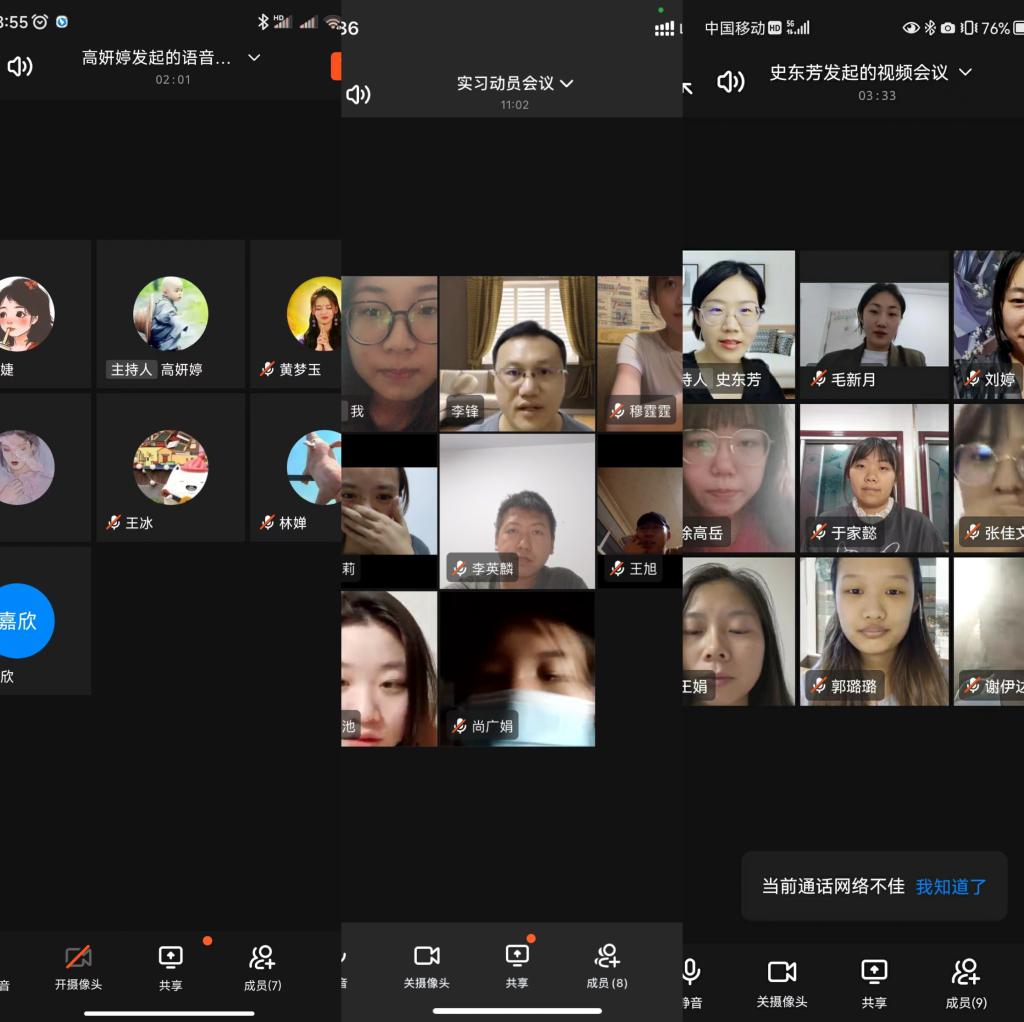The height and width of the screenshot is (1022, 1024).
Task: Open the 成员(7) members list
Action: [262, 967]
